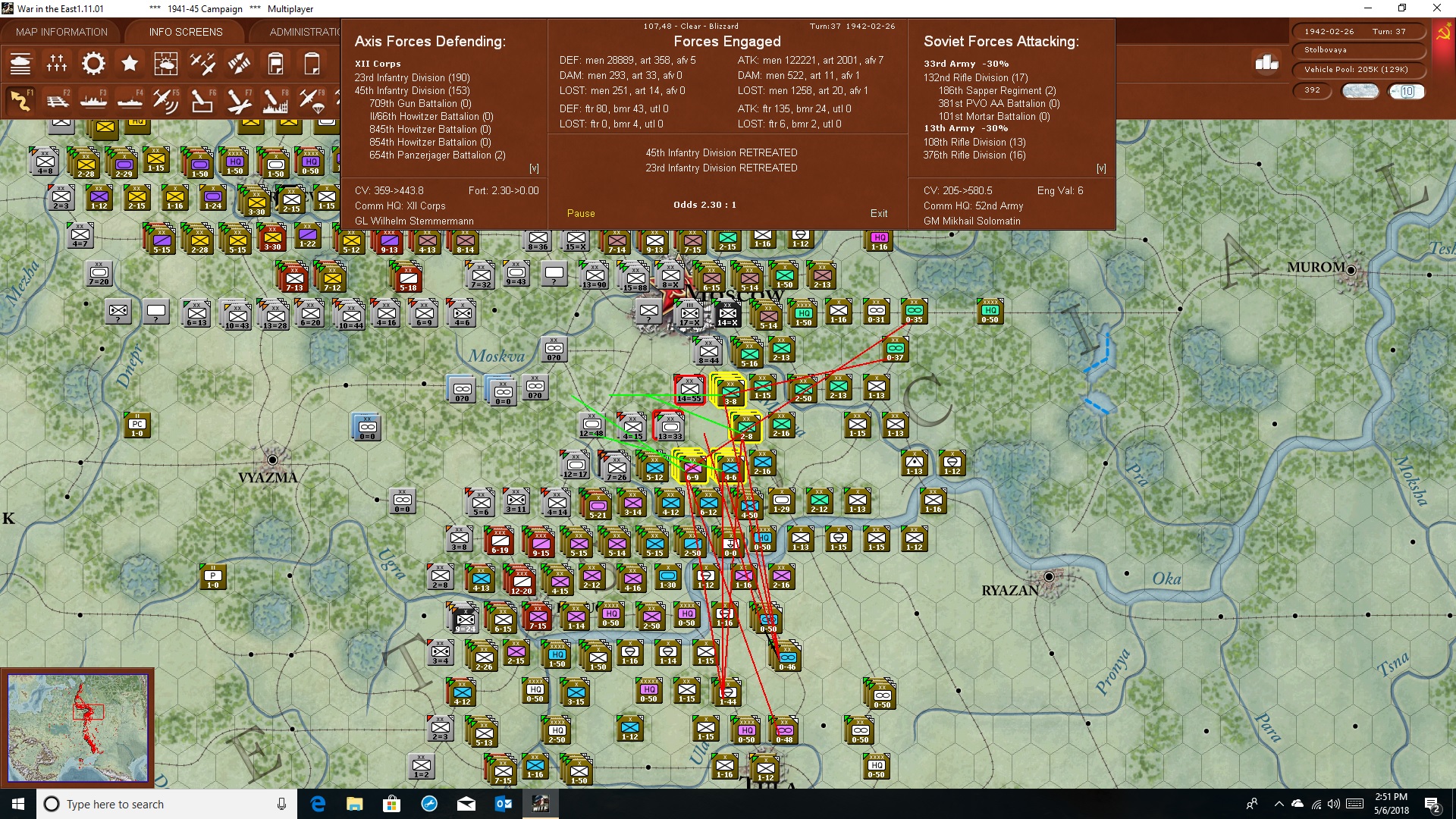Click the podium statistics icon
The height and width of the screenshot is (819, 1456).
click(1266, 63)
